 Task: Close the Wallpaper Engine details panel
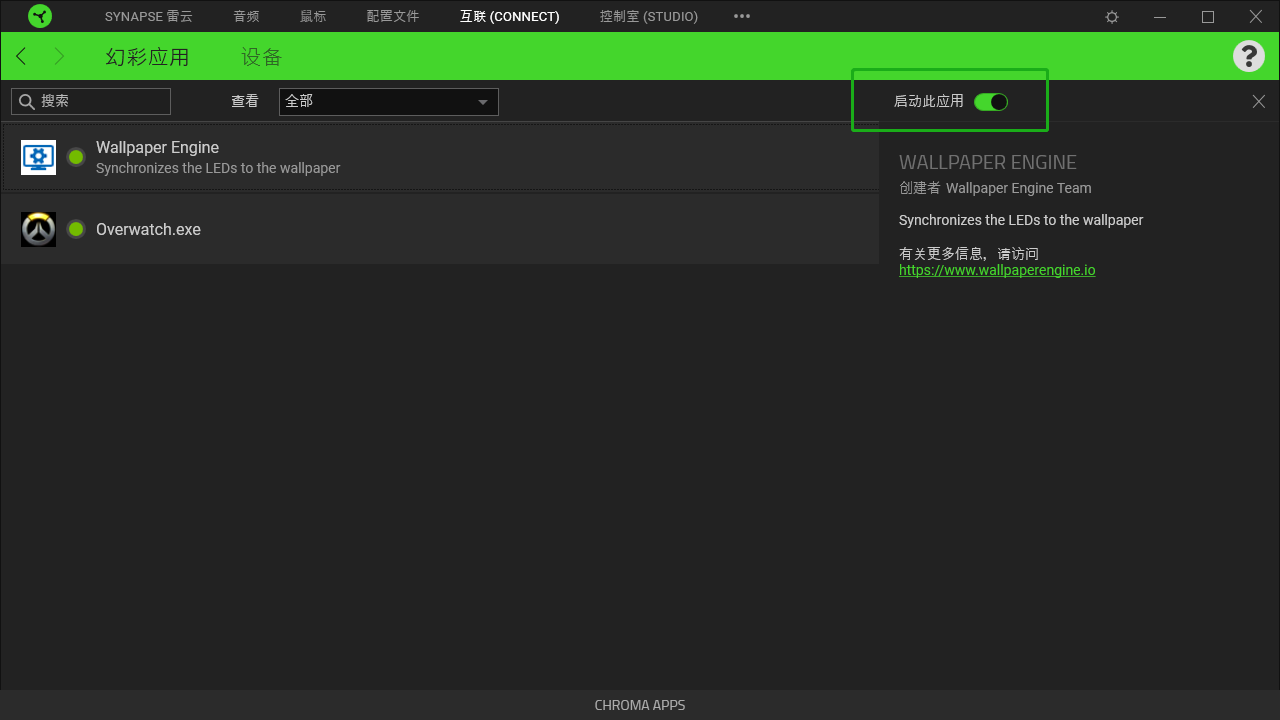(1259, 101)
